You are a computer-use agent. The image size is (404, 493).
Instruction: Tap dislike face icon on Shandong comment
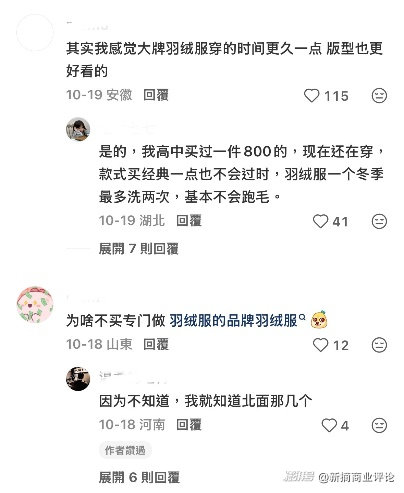coord(379,345)
